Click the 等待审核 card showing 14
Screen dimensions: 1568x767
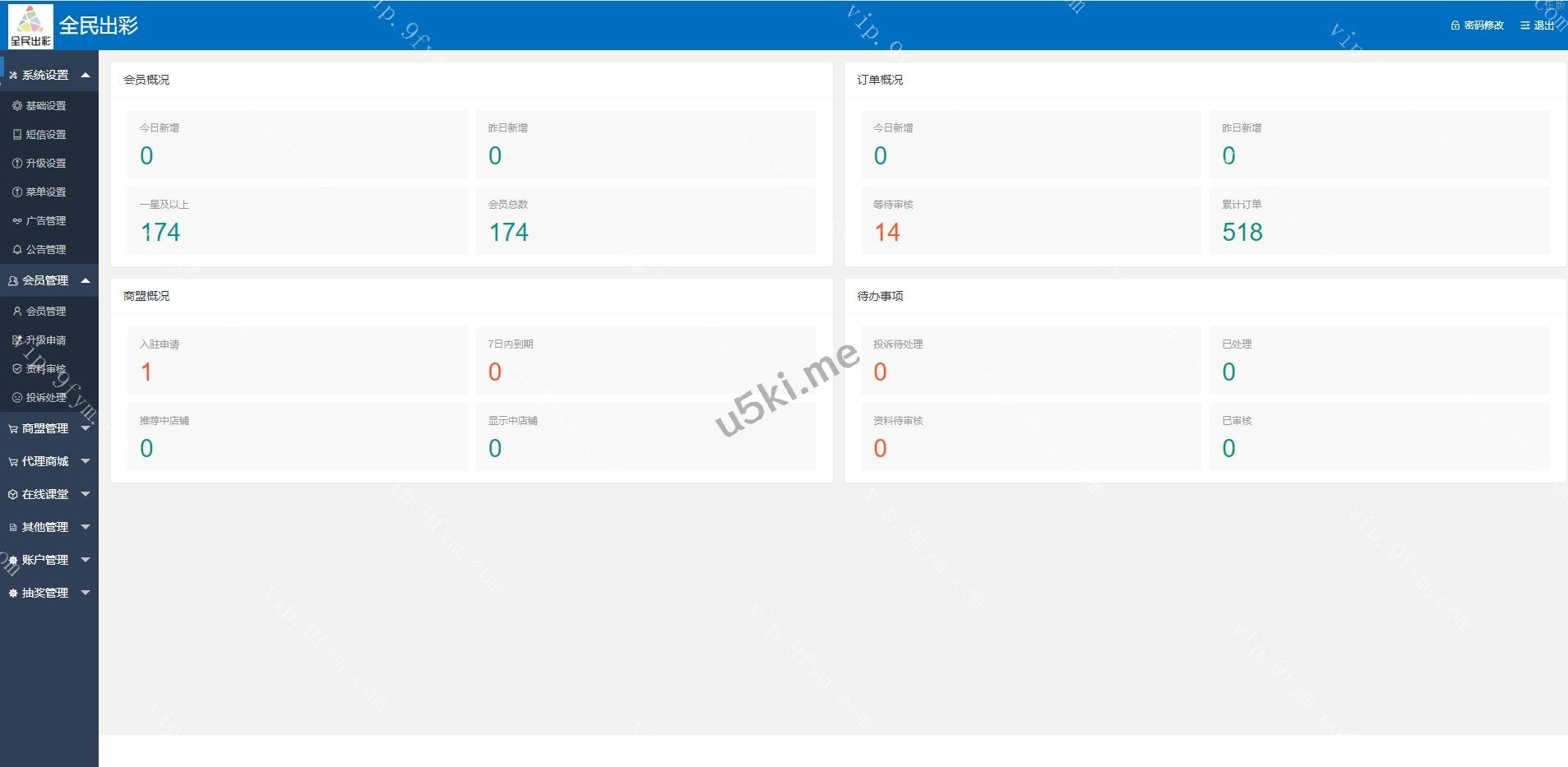tap(1030, 221)
